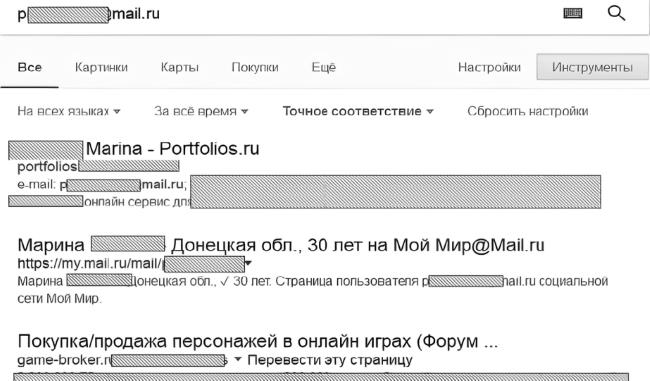Expand the Ещё menu

click(323, 67)
